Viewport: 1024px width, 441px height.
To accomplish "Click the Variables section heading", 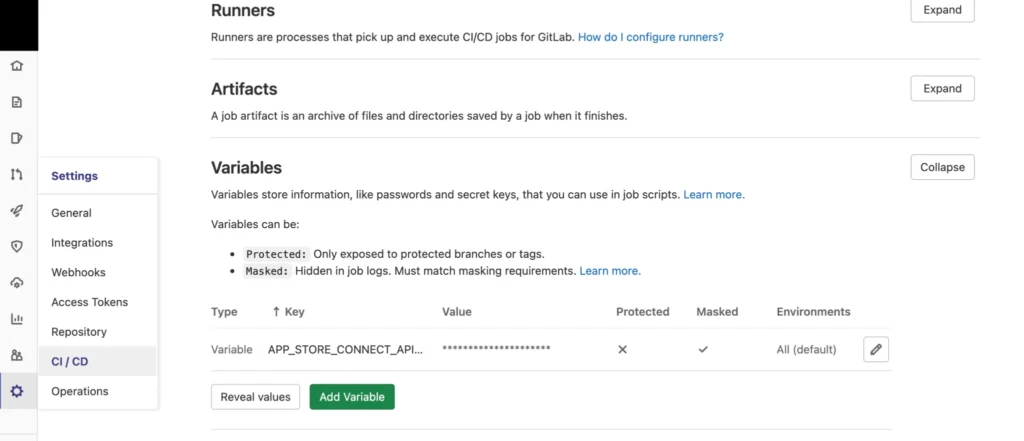I will coord(246,168).
